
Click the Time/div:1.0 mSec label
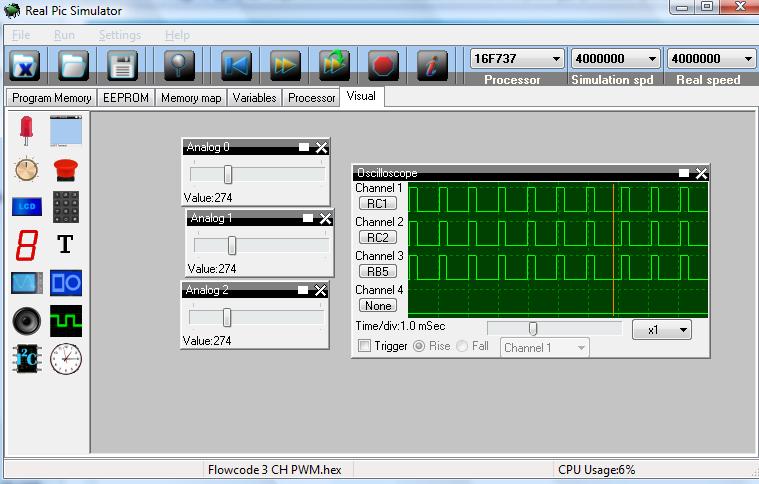pyautogui.click(x=400, y=326)
